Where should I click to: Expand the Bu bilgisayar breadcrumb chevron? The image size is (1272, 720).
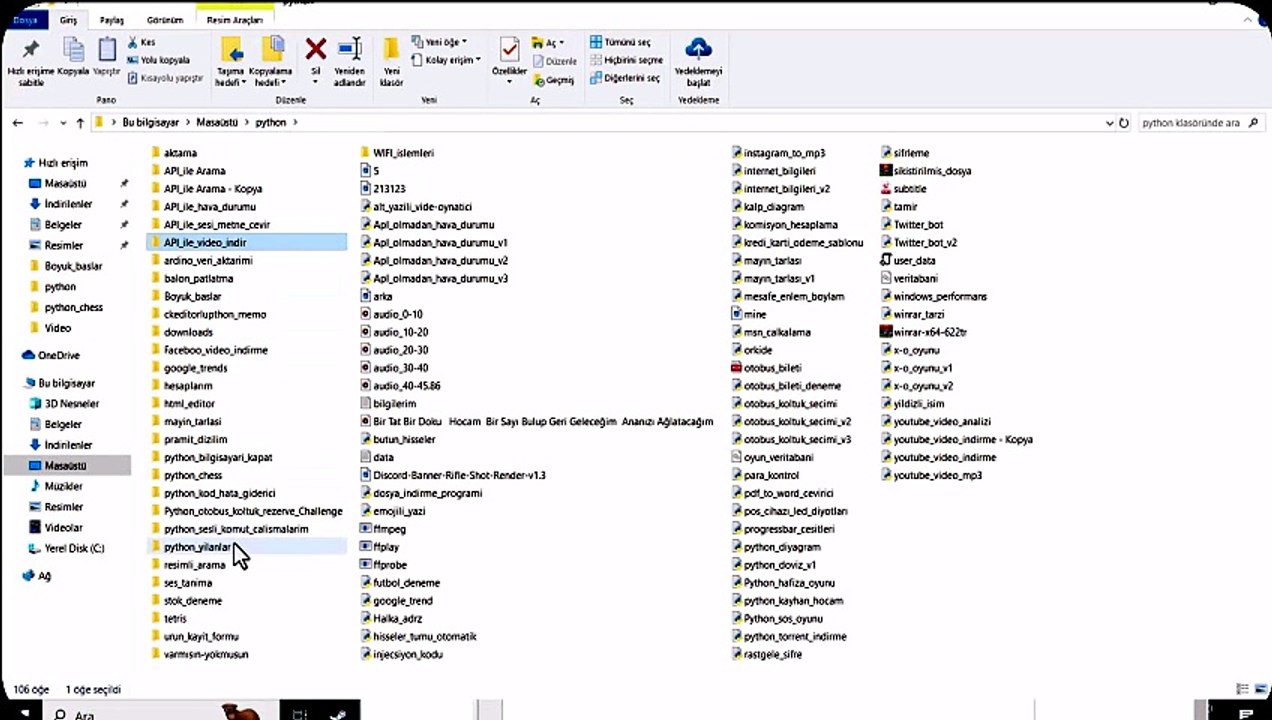click(186, 122)
